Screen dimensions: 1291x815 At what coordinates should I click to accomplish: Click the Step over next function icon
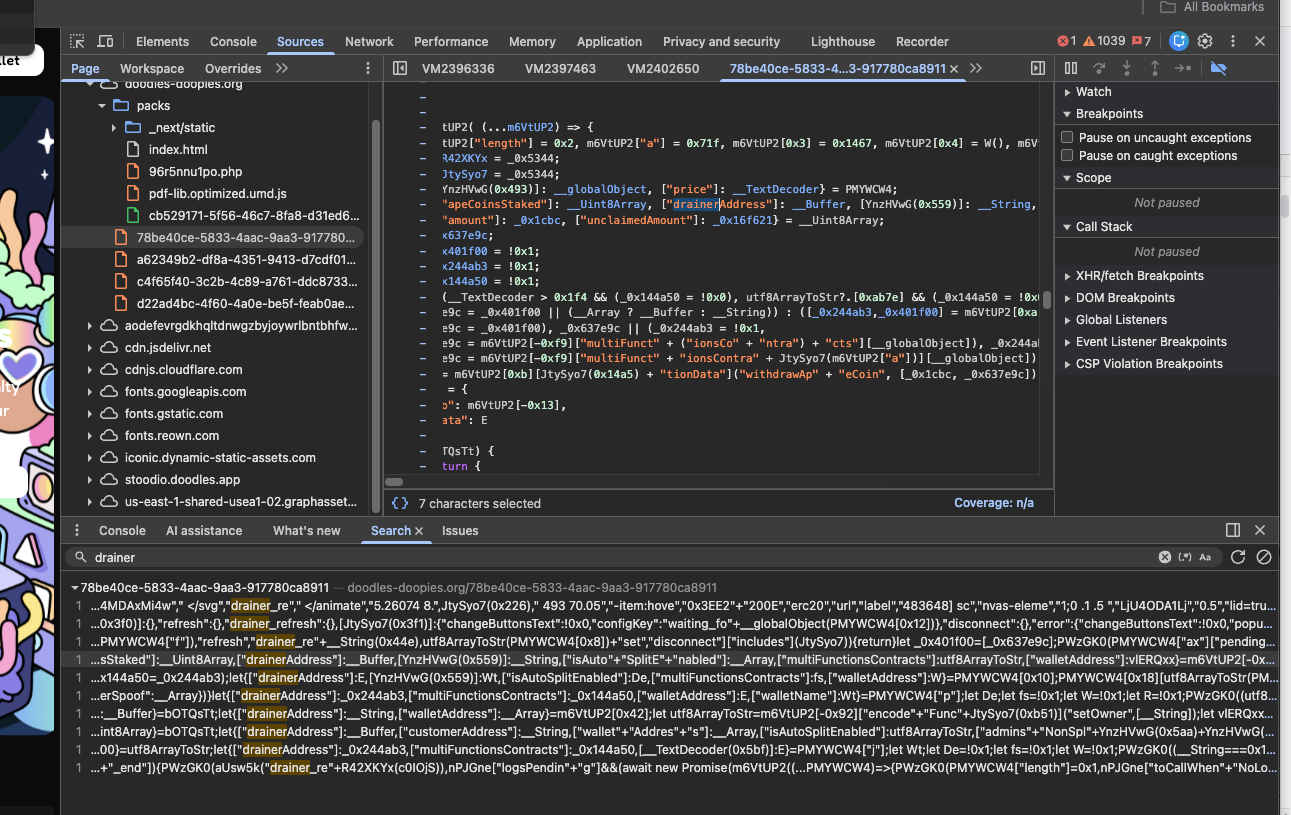[x=1099, y=68]
